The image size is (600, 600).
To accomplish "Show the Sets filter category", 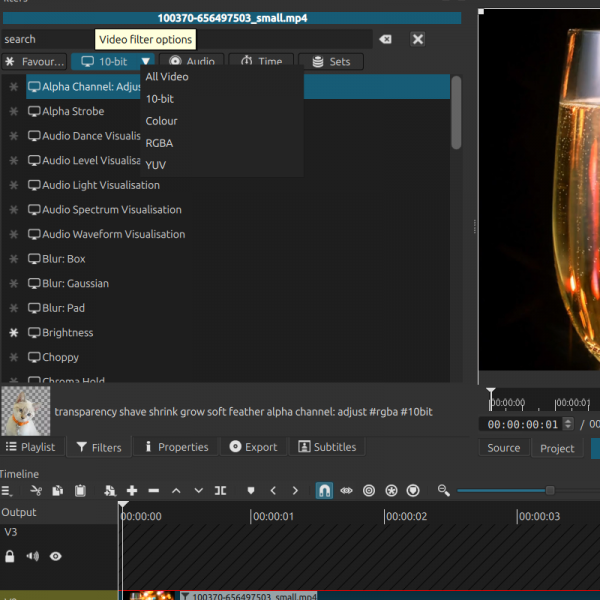I will [330, 62].
